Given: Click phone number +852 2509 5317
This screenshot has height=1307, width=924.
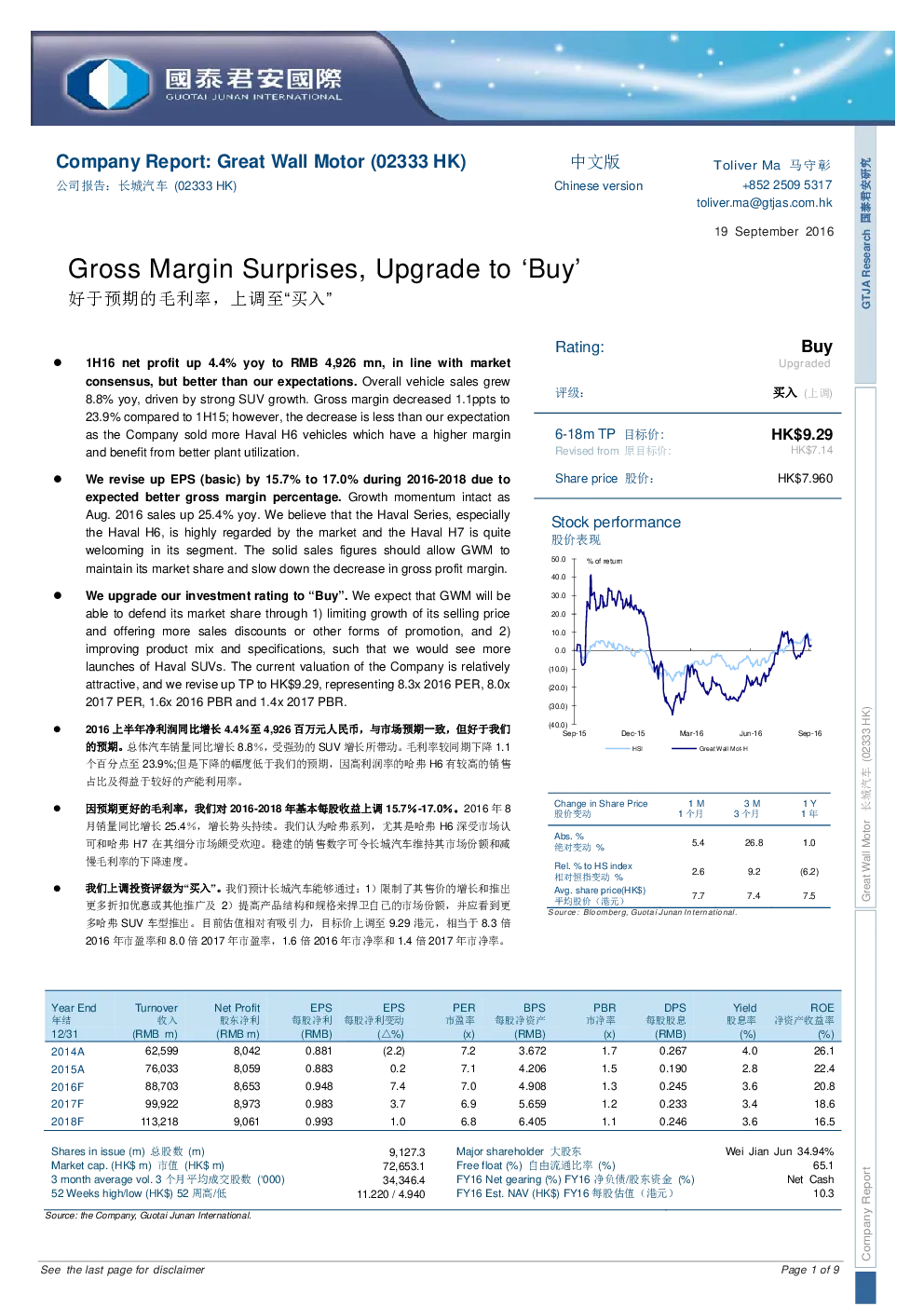Looking at the screenshot, I should pos(787,185).
